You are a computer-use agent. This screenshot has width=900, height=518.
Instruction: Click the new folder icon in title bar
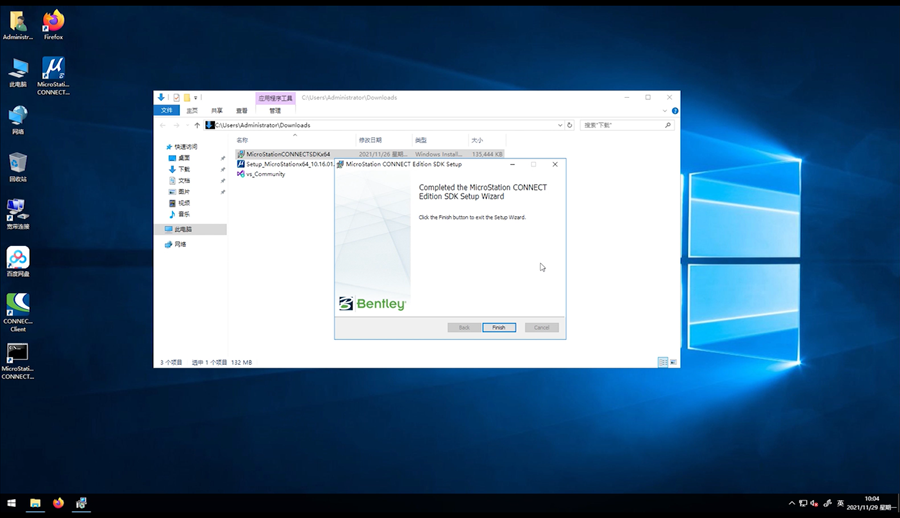[x=187, y=98]
